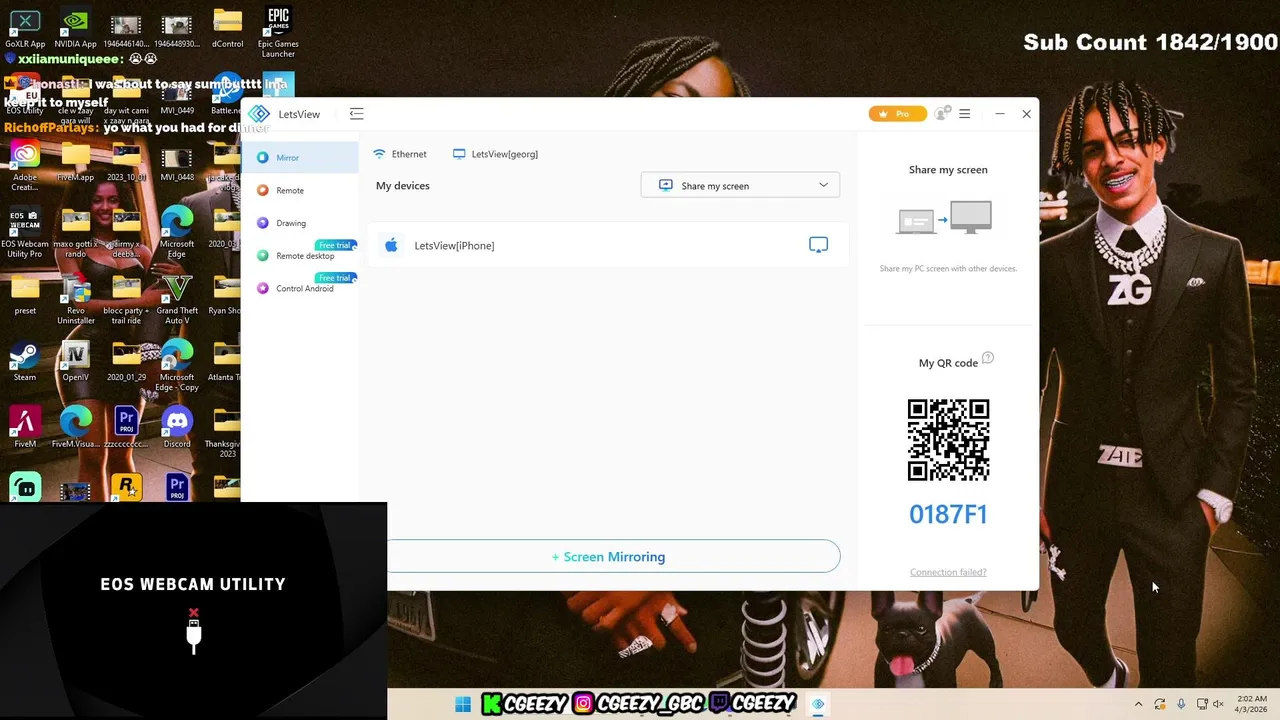Open the FiveM desktop shortcut

(25, 428)
